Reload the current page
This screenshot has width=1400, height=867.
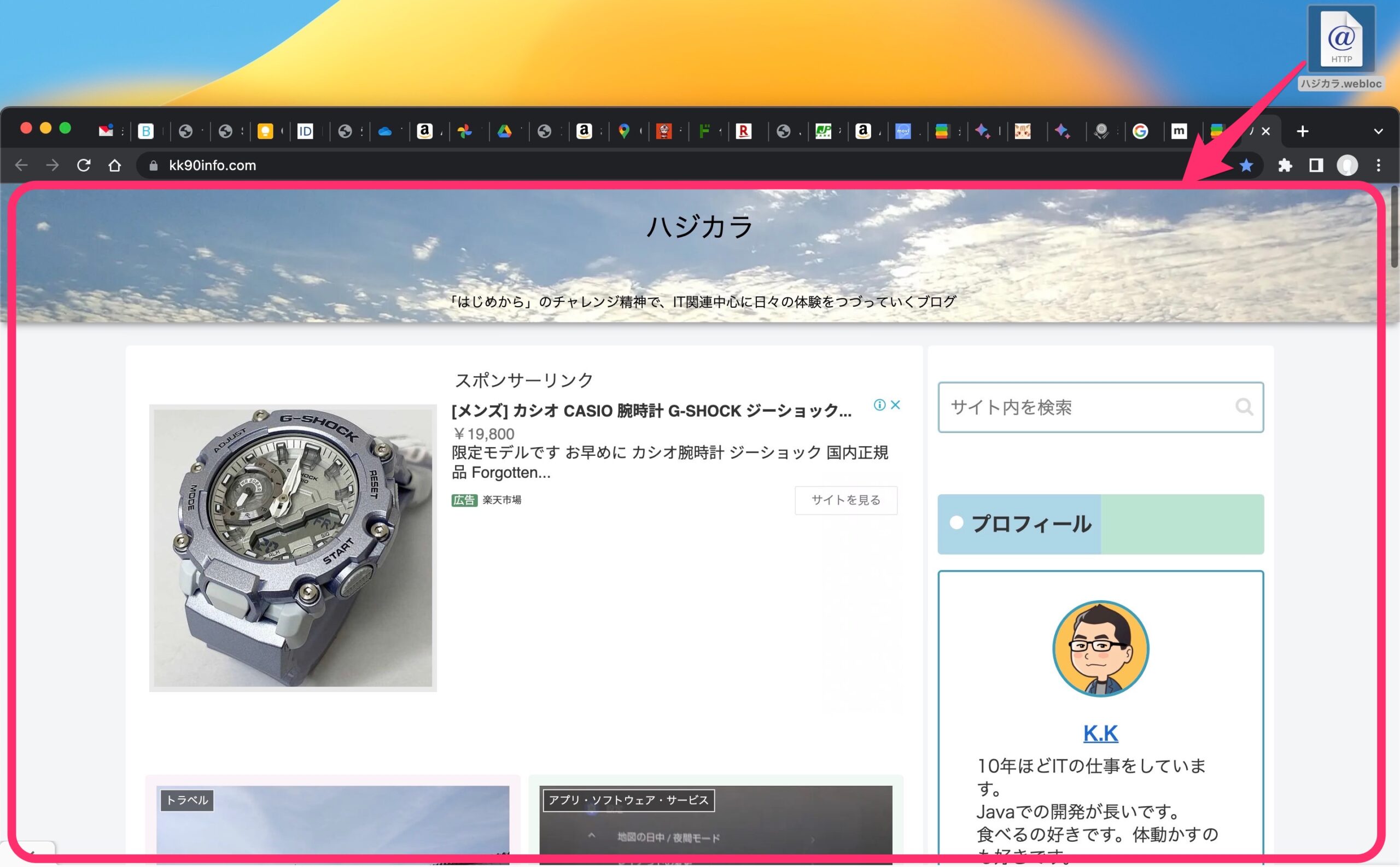84,165
